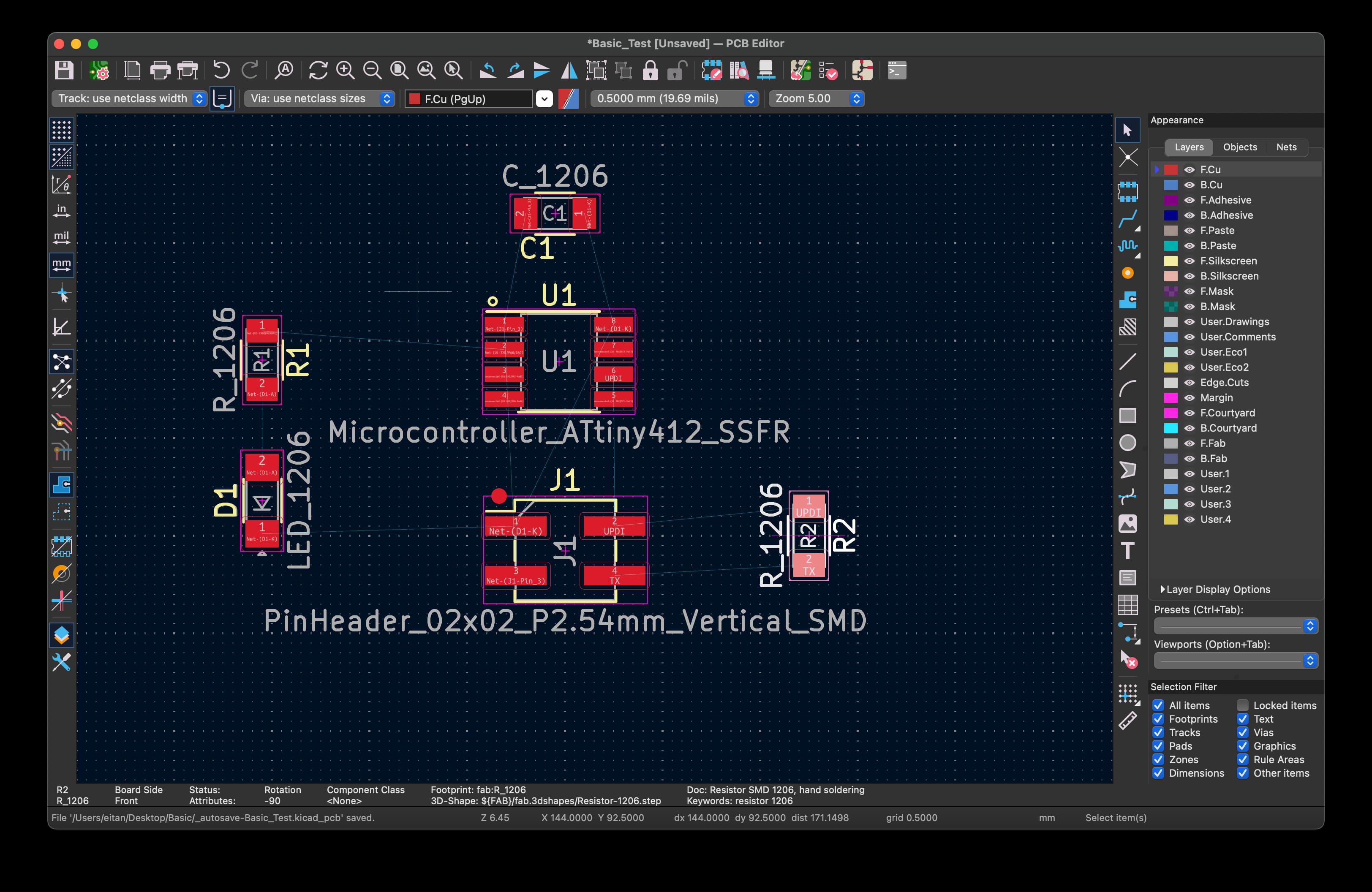Viewport: 1372px width, 892px height.
Task: Click the F.Courtyard color swatch
Action: [1171, 413]
